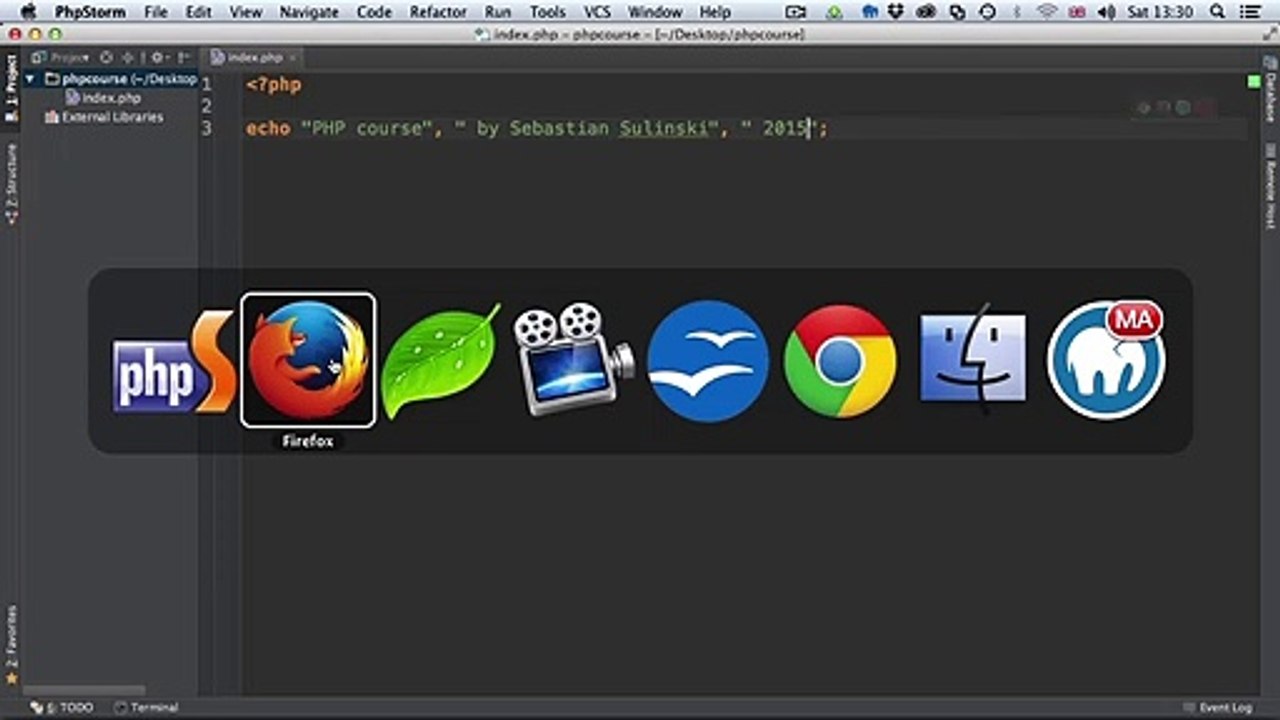1280x720 pixels.
Task: Collapse the phpcourse folder arrow
Action: (30, 79)
